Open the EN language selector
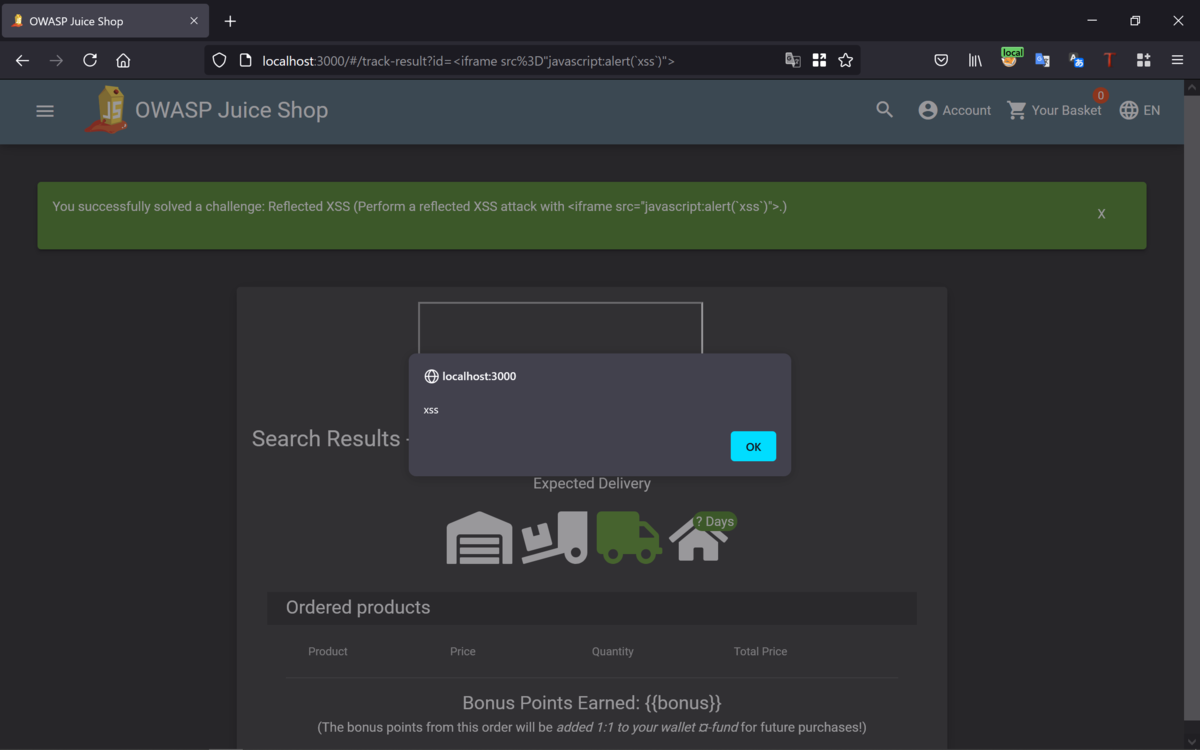The height and width of the screenshot is (750, 1200). coord(1140,110)
